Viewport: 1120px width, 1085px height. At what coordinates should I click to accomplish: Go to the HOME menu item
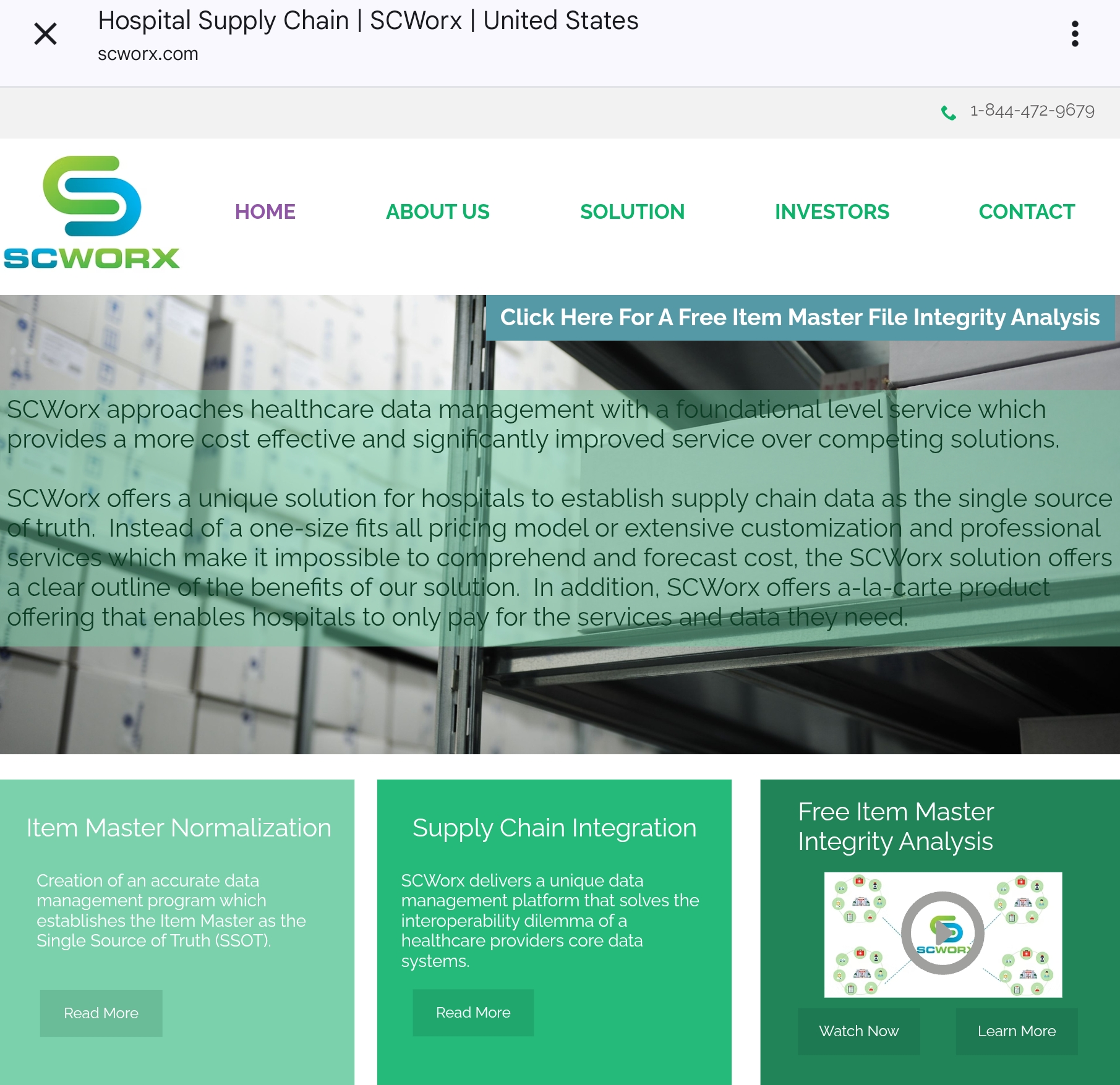tap(265, 211)
